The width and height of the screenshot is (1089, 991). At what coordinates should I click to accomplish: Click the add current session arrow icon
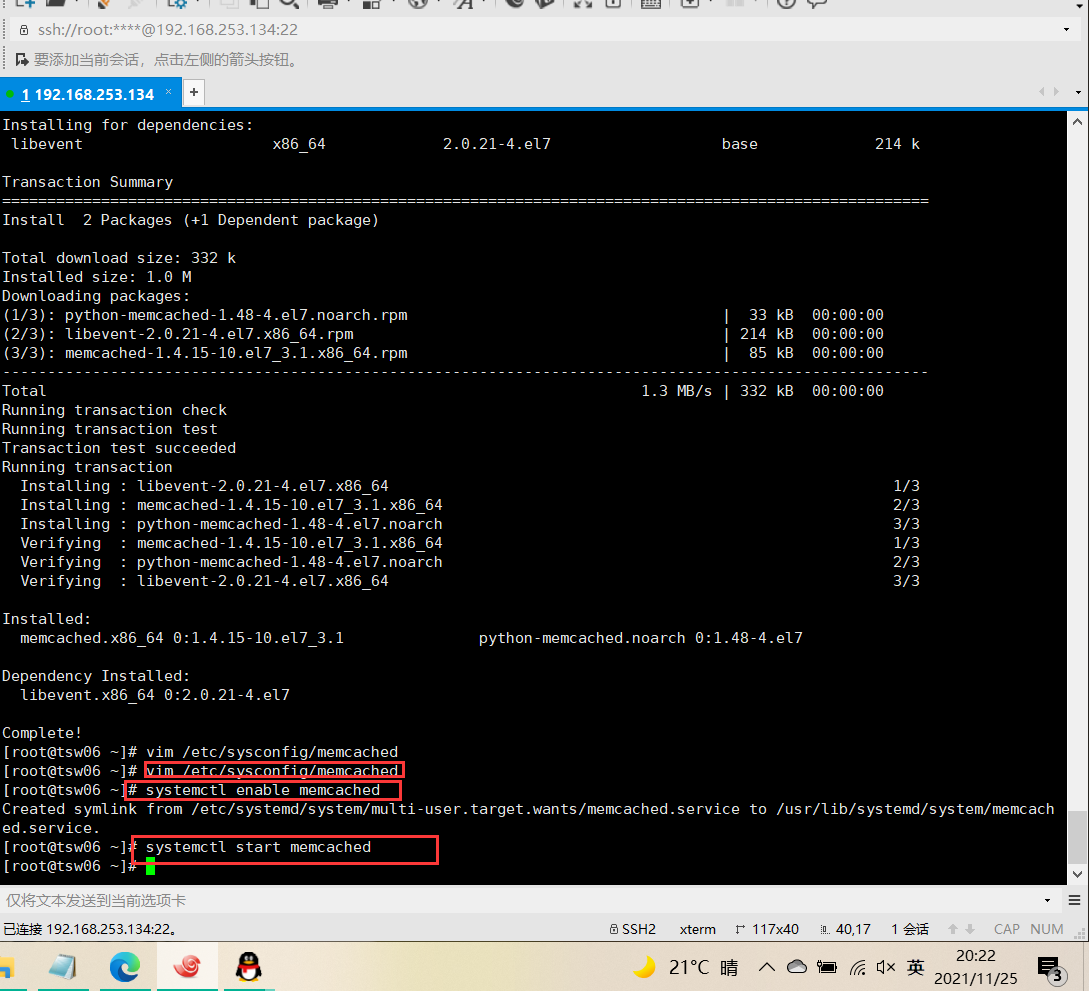(x=22, y=60)
